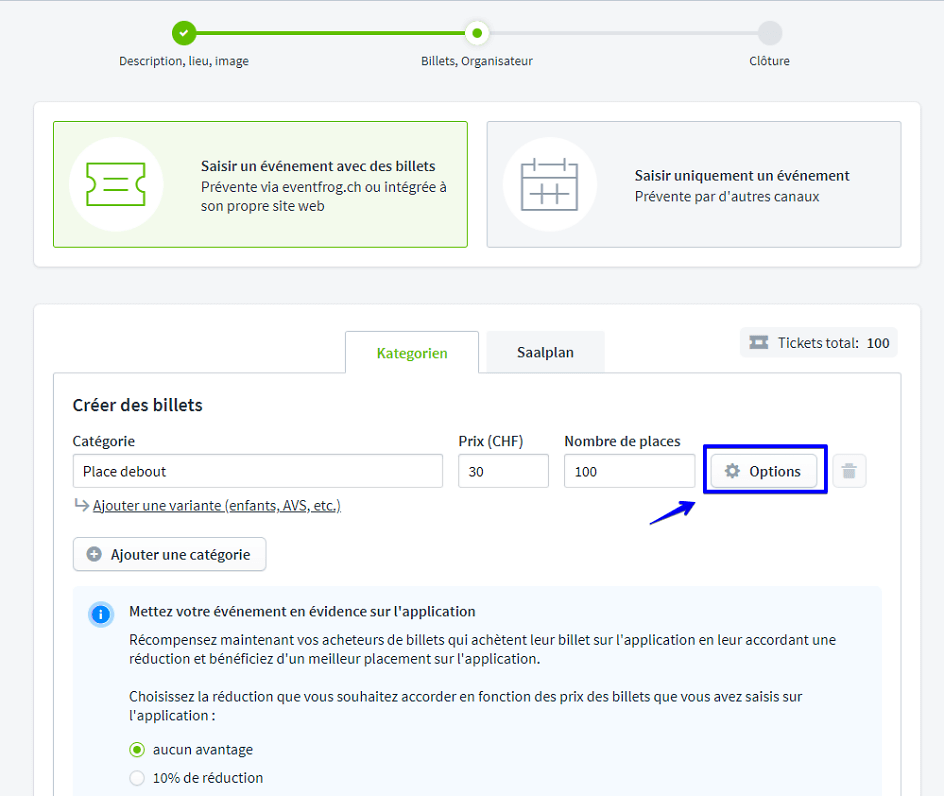Select the Kategorien tab
Viewport: 944px width, 796px height.
[x=412, y=353]
